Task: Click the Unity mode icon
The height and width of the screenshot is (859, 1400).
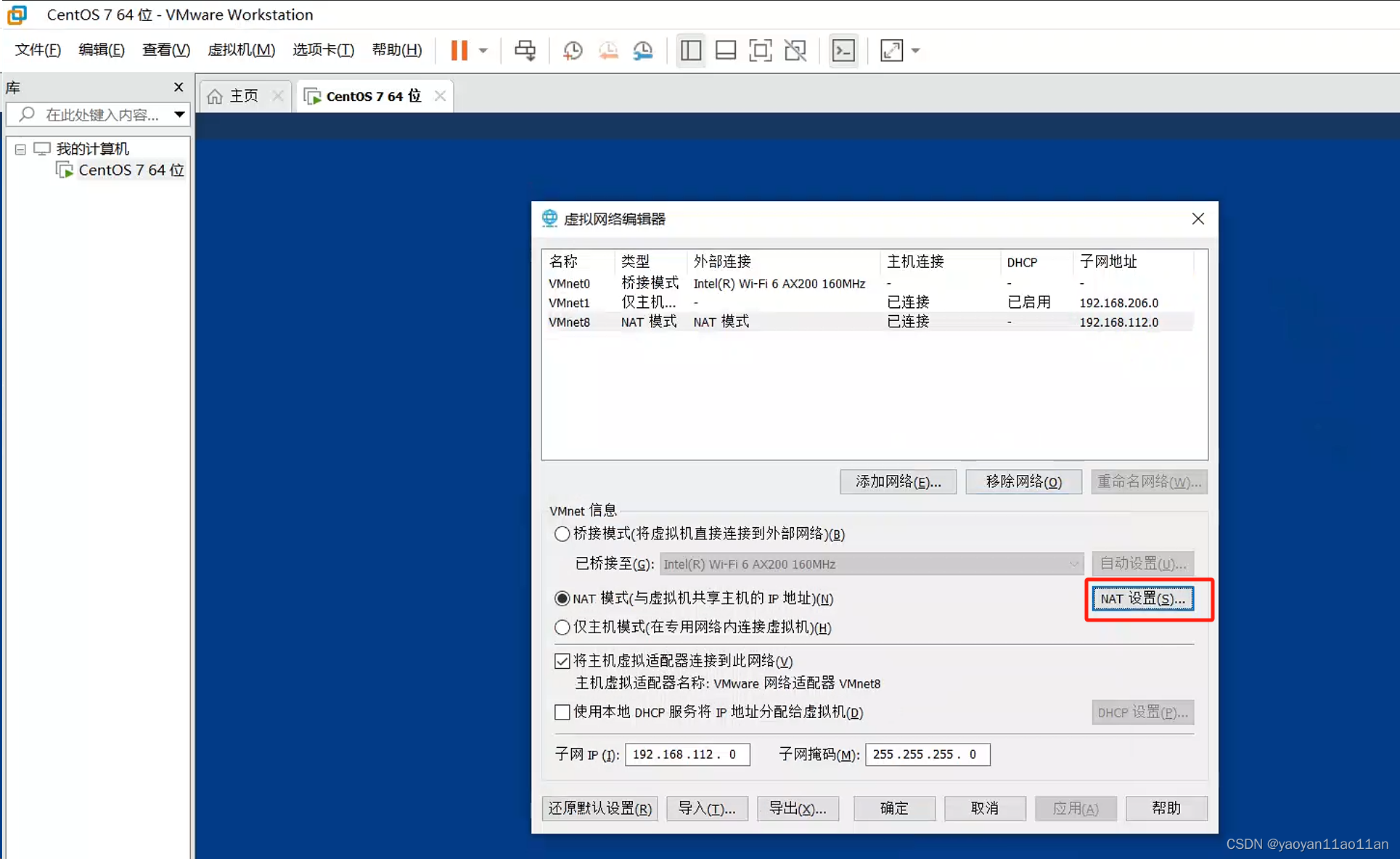Action: pyautogui.click(x=795, y=50)
